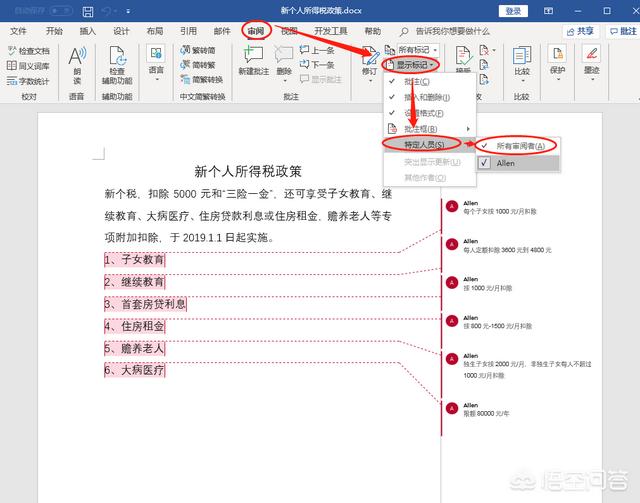
Task: Click the 登录 sign-in button
Action: (513, 11)
